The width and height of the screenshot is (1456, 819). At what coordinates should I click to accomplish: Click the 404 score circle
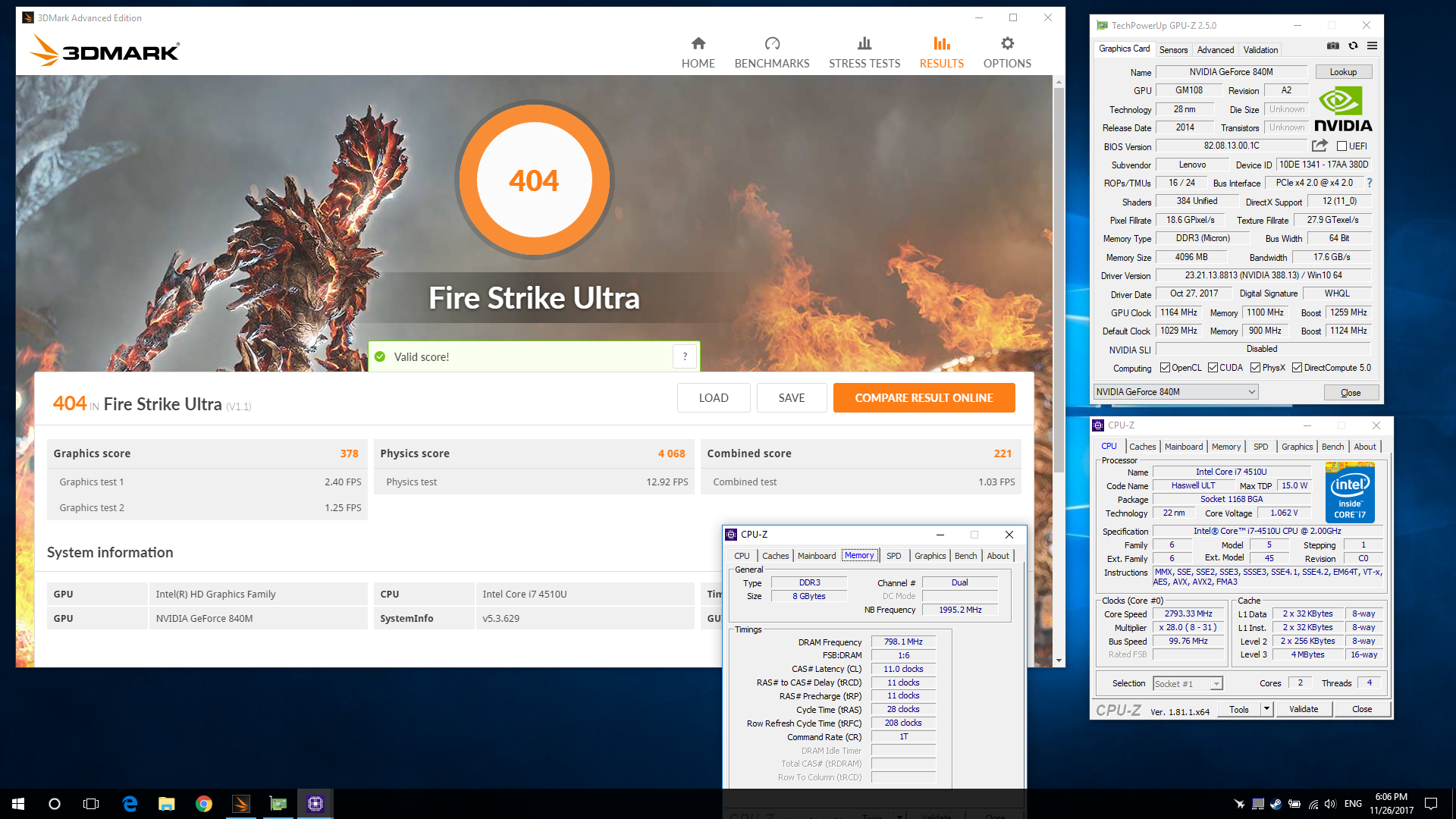[x=534, y=180]
